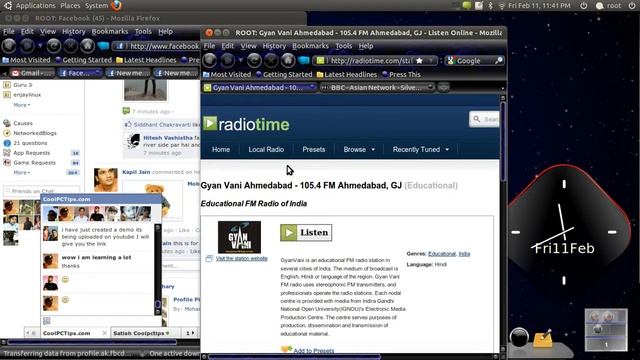Open Presets page
The height and width of the screenshot is (360, 640).
[313, 149]
